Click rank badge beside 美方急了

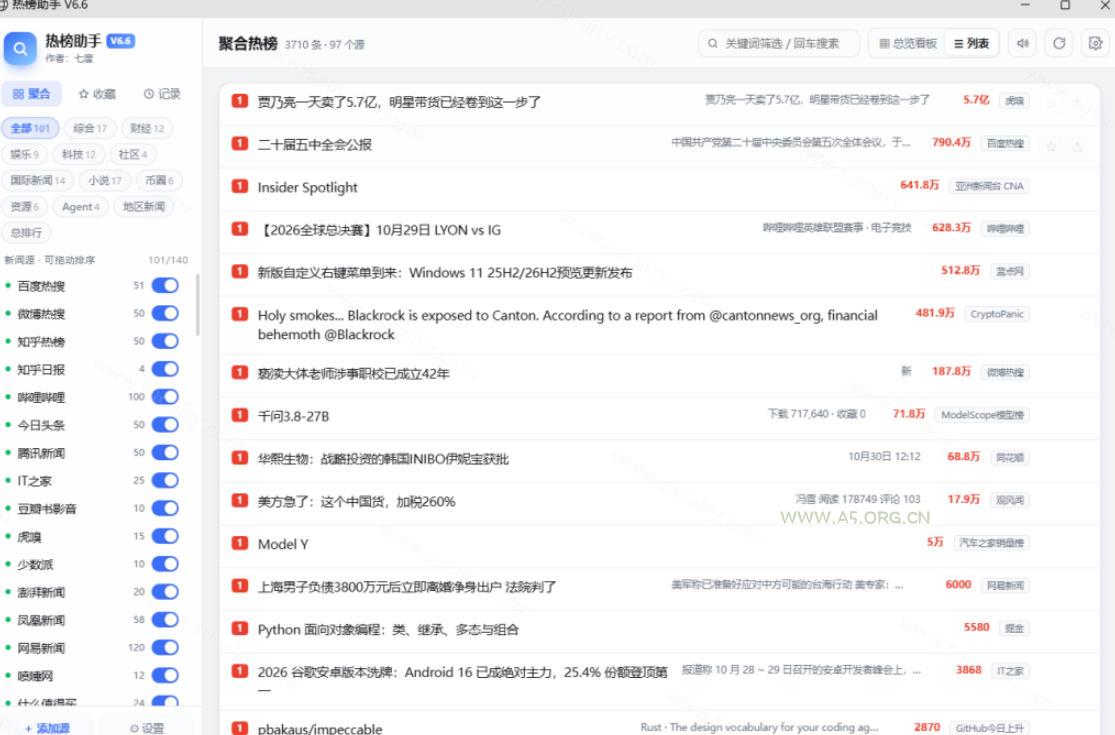click(240, 500)
